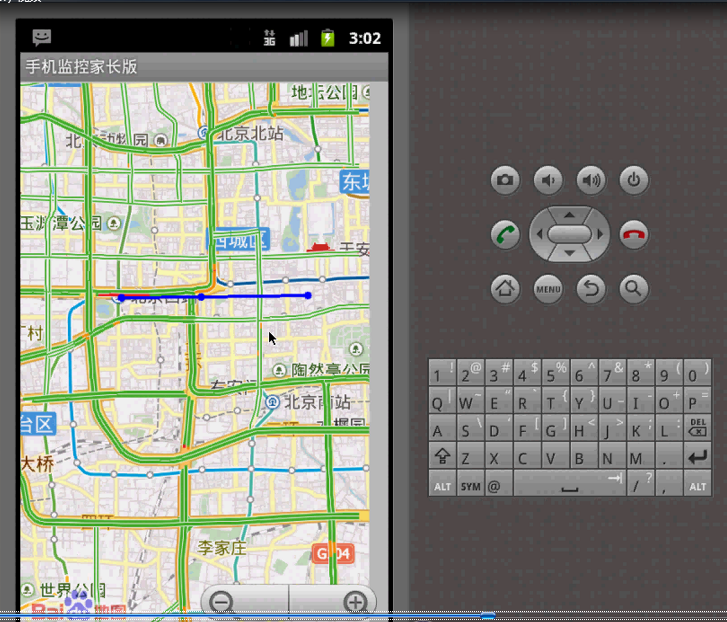Click the battery charging icon
This screenshot has width=727, height=622.
328,38
